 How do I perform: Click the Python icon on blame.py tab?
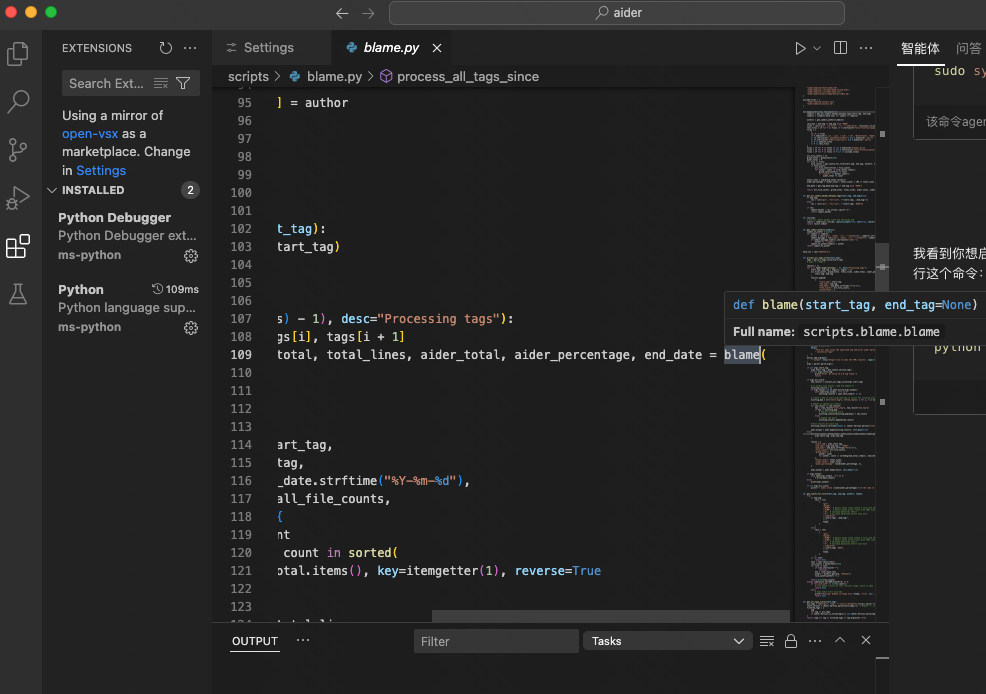point(352,48)
